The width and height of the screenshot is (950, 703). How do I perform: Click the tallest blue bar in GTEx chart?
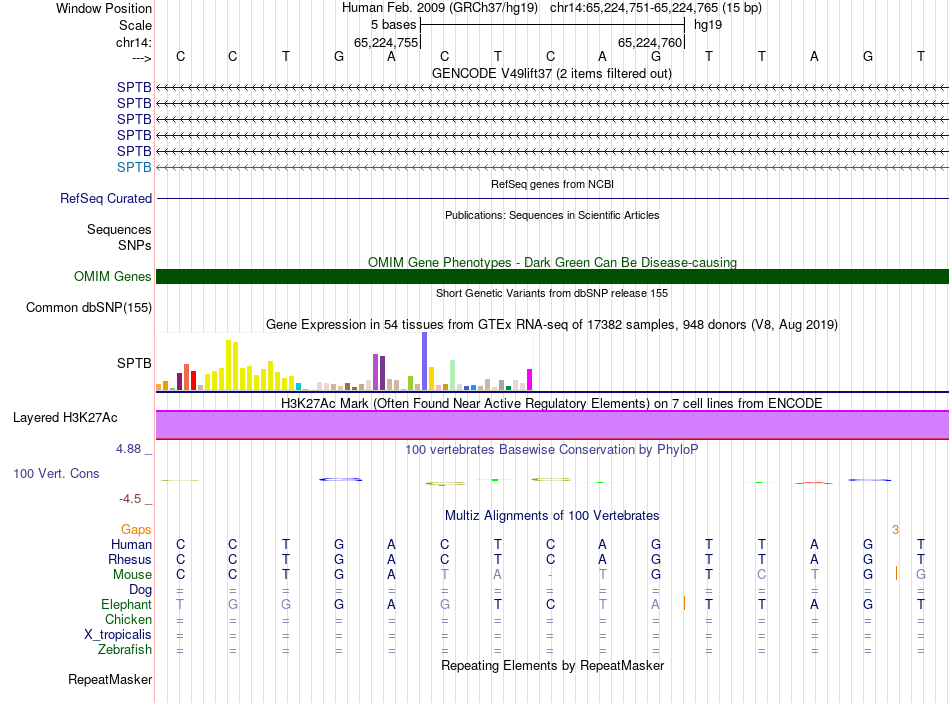[x=425, y=361]
